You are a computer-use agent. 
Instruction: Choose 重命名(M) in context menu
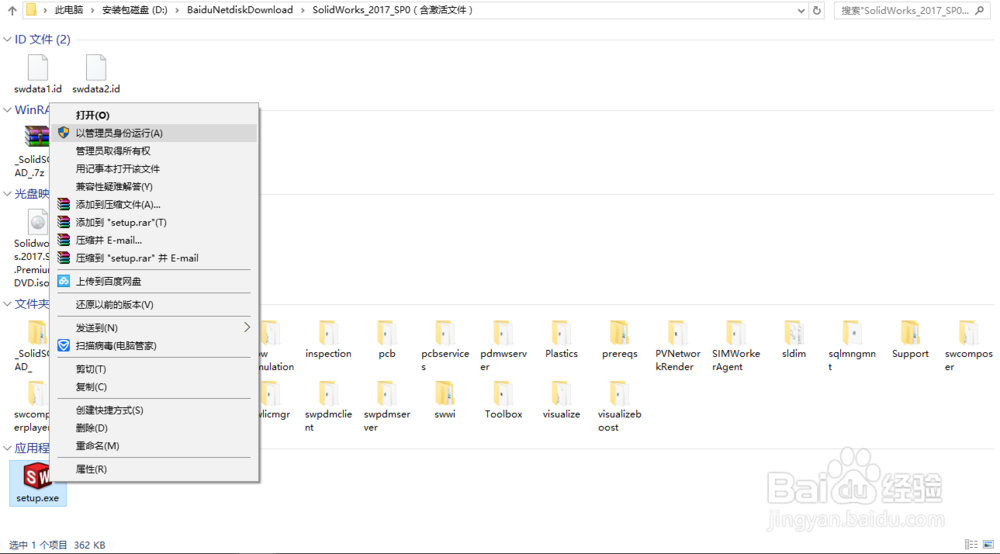pos(154,446)
